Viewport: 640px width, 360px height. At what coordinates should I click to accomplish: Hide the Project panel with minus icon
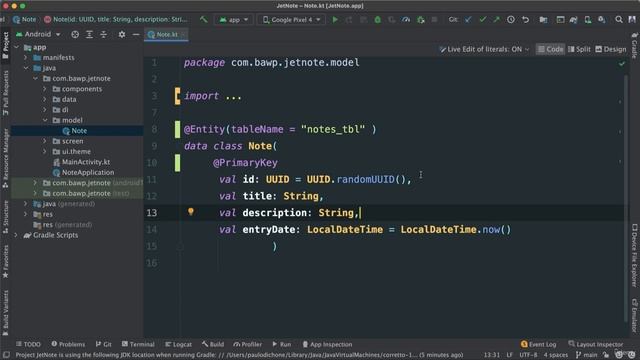pyautogui.click(x=136, y=34)
